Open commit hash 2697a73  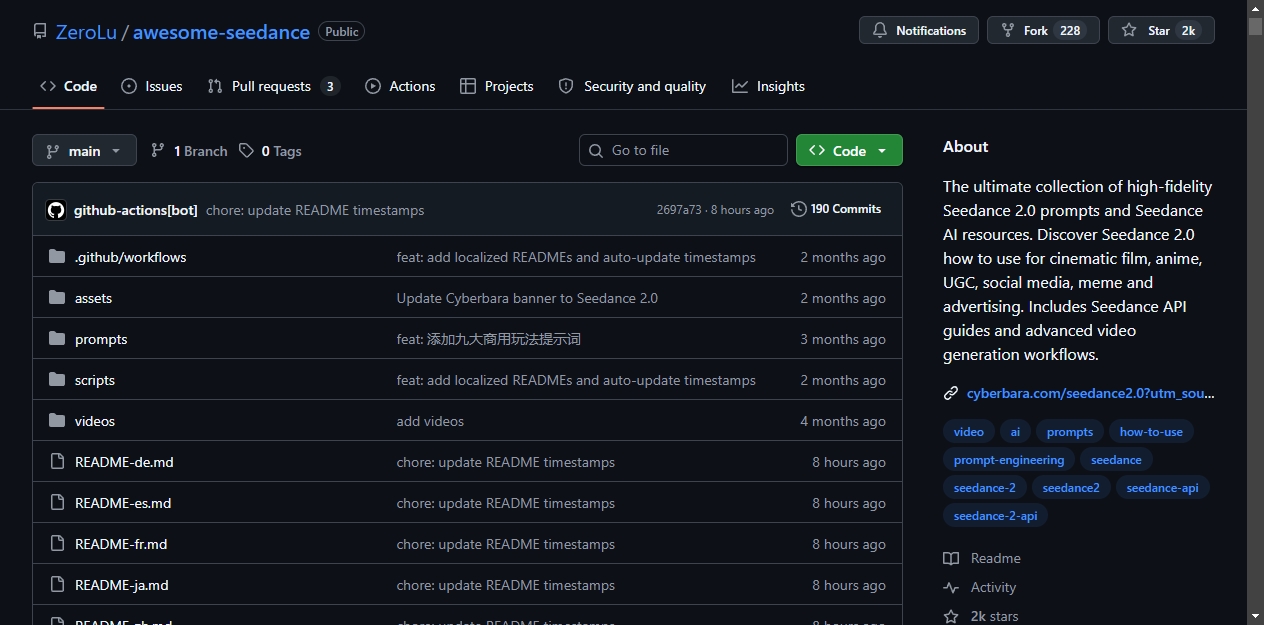(x=679, y=210)
